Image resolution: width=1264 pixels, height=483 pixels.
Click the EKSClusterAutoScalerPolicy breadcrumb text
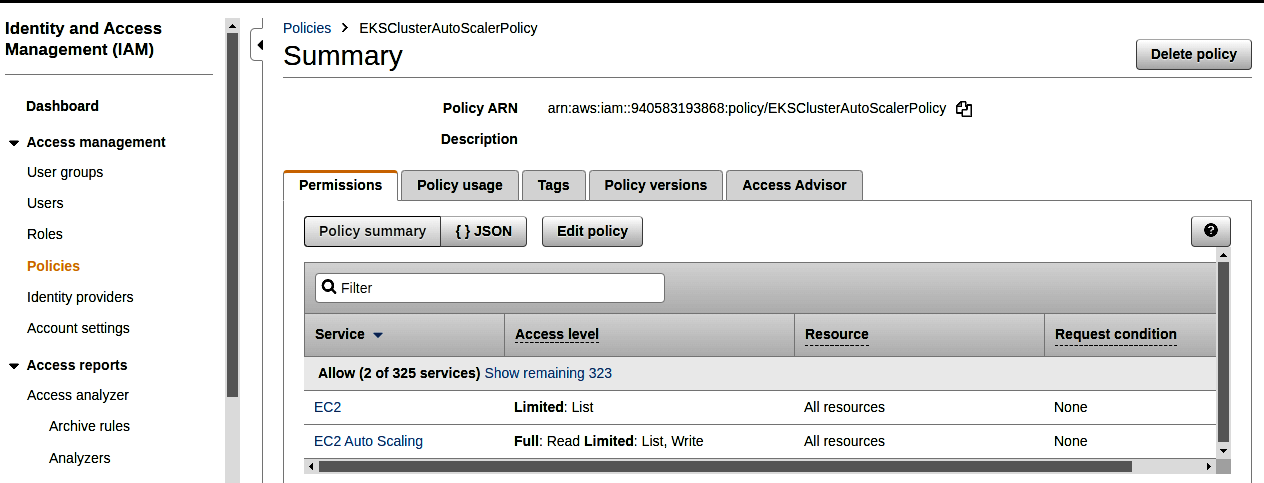coord(448,28)
